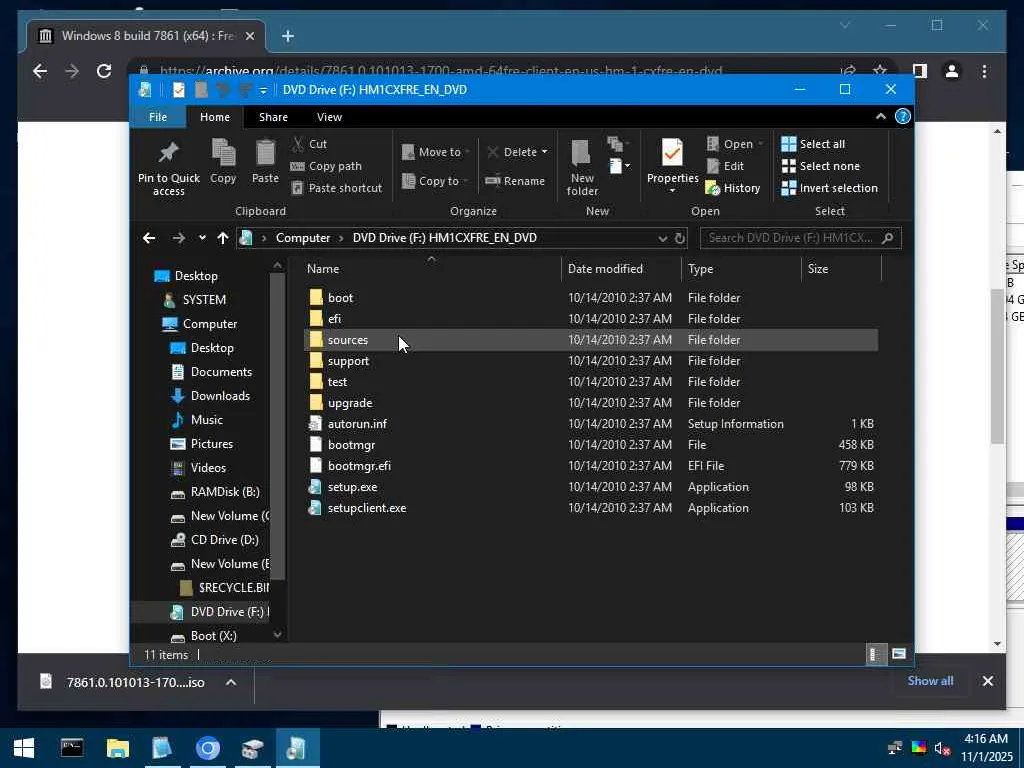
Task: Click Paste shortcut command
Action: pos(336,188)
